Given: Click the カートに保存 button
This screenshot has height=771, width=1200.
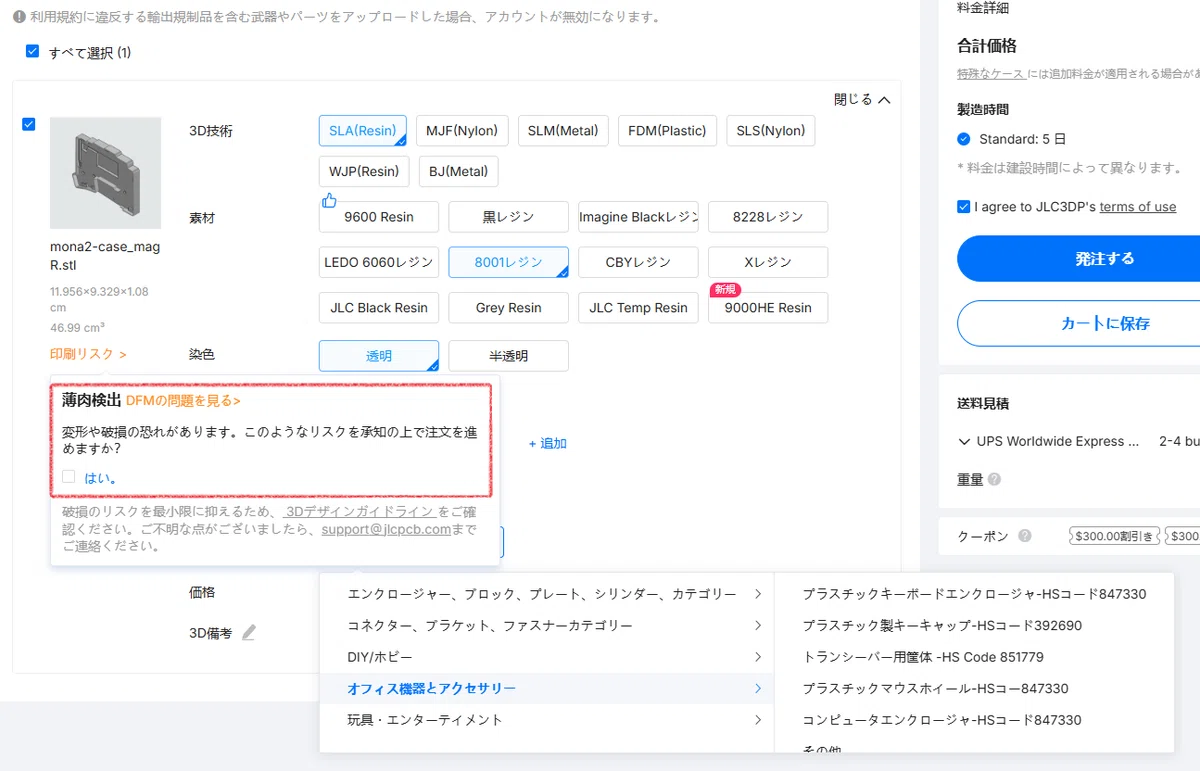Looking at the screenshot, I should point(1080,323).
